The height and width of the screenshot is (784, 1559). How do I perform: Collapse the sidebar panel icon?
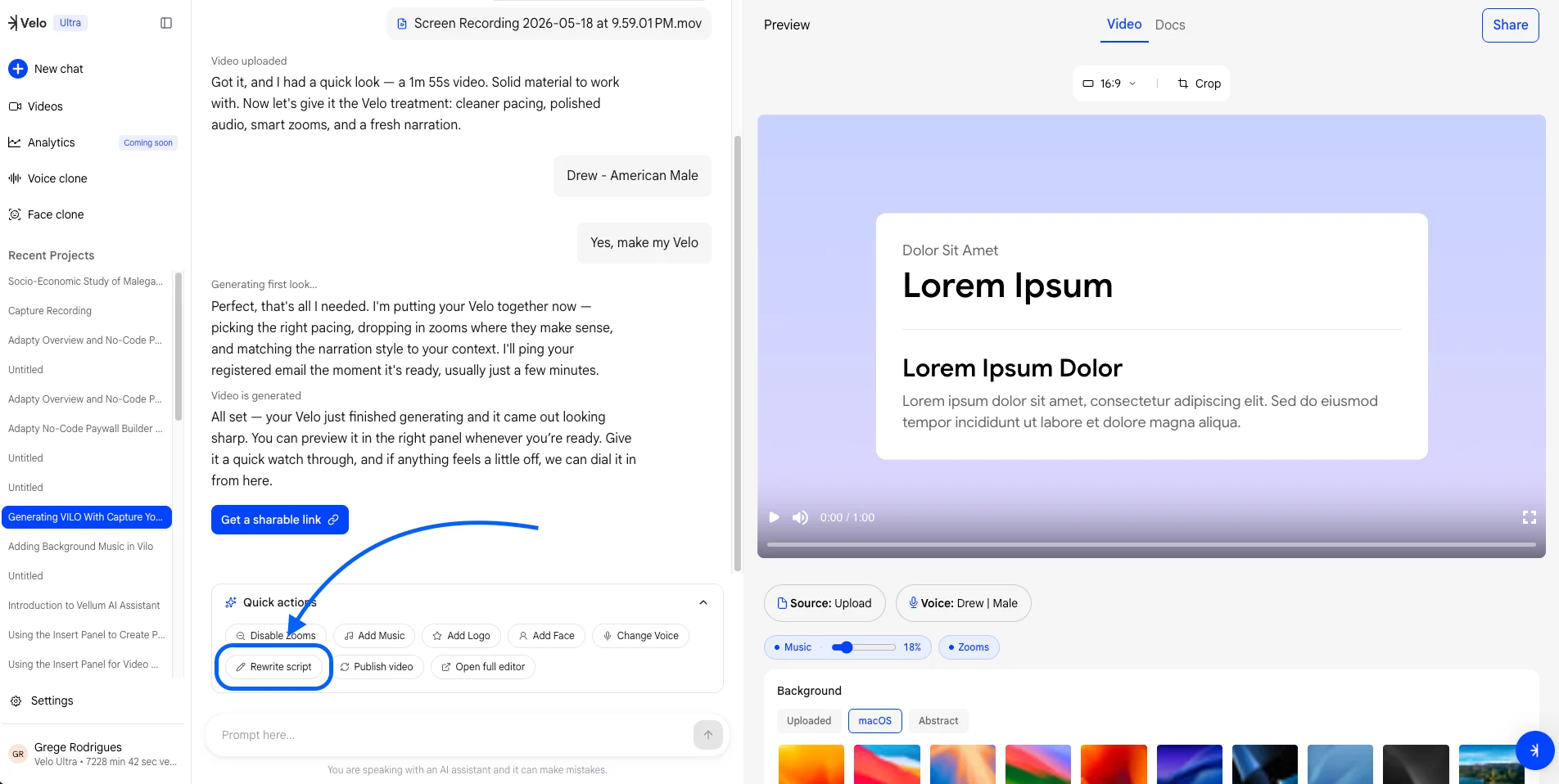pyautogui.click(x=166, y=23)
